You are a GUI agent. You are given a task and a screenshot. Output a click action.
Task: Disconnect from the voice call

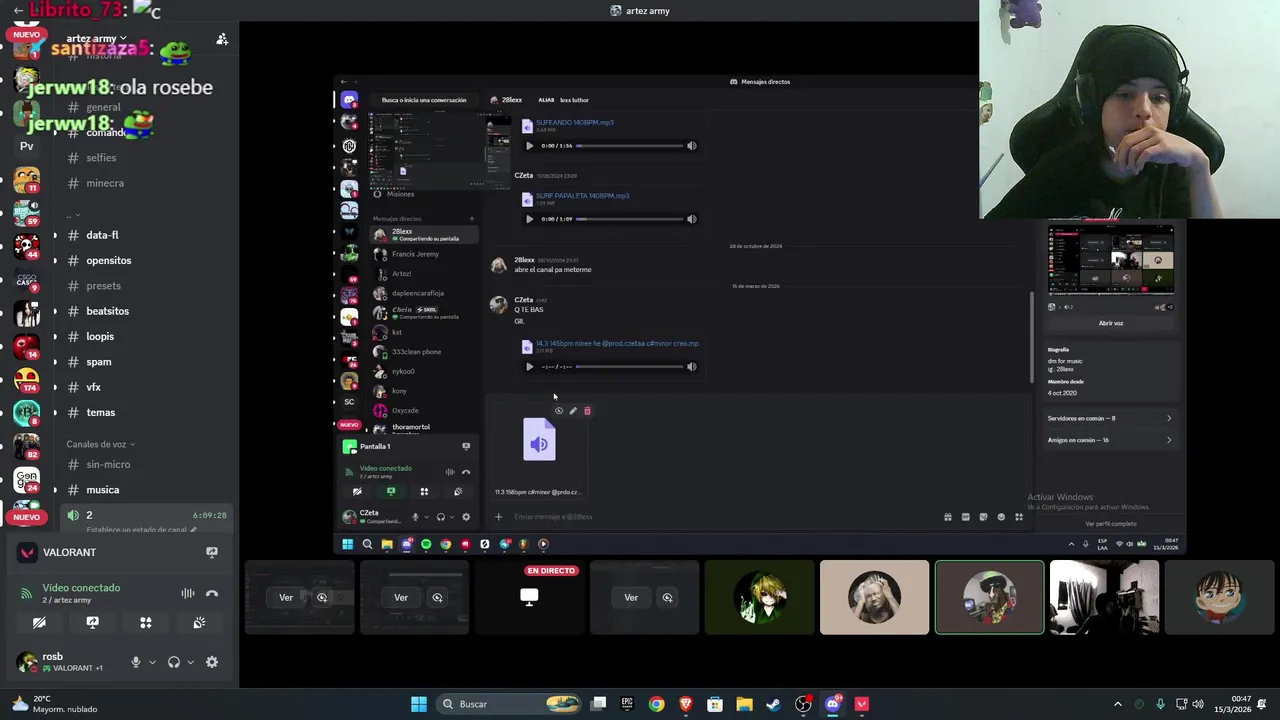[x=212, y=593]
